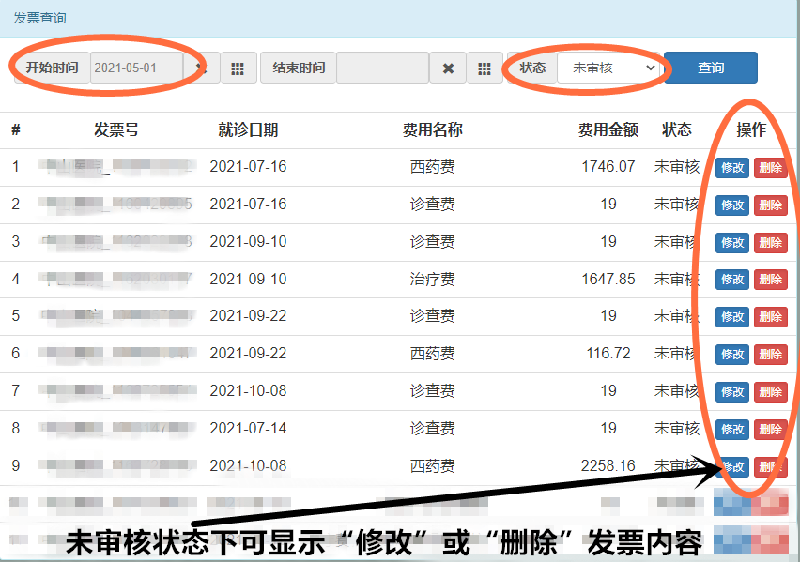Open the start time calendar picker icon

pos(237,68)
